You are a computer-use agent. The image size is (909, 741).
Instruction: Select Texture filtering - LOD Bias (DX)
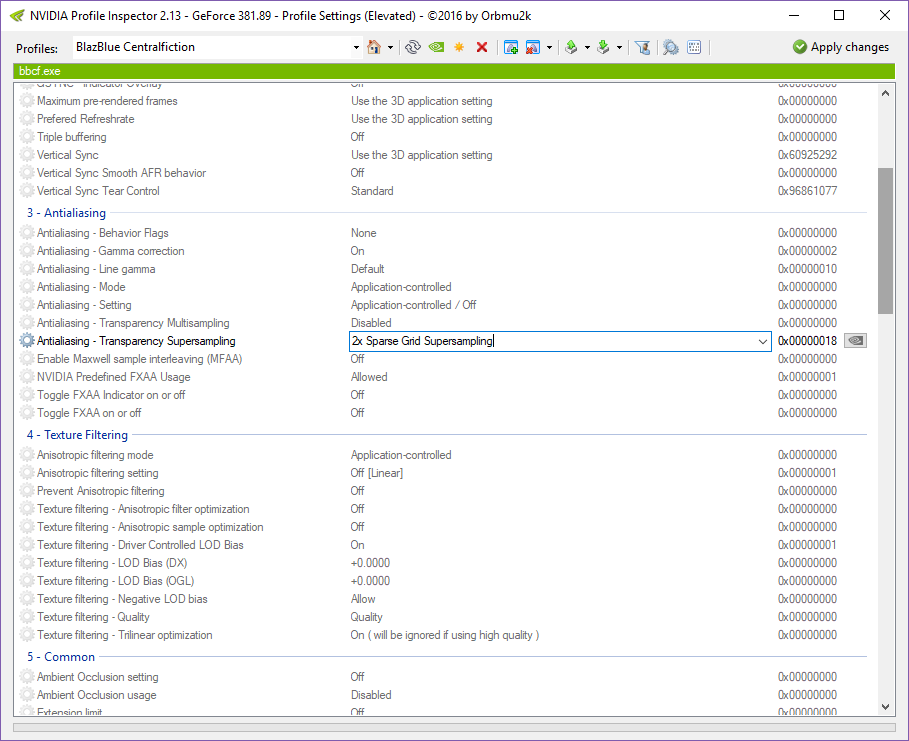coord(443,563)
